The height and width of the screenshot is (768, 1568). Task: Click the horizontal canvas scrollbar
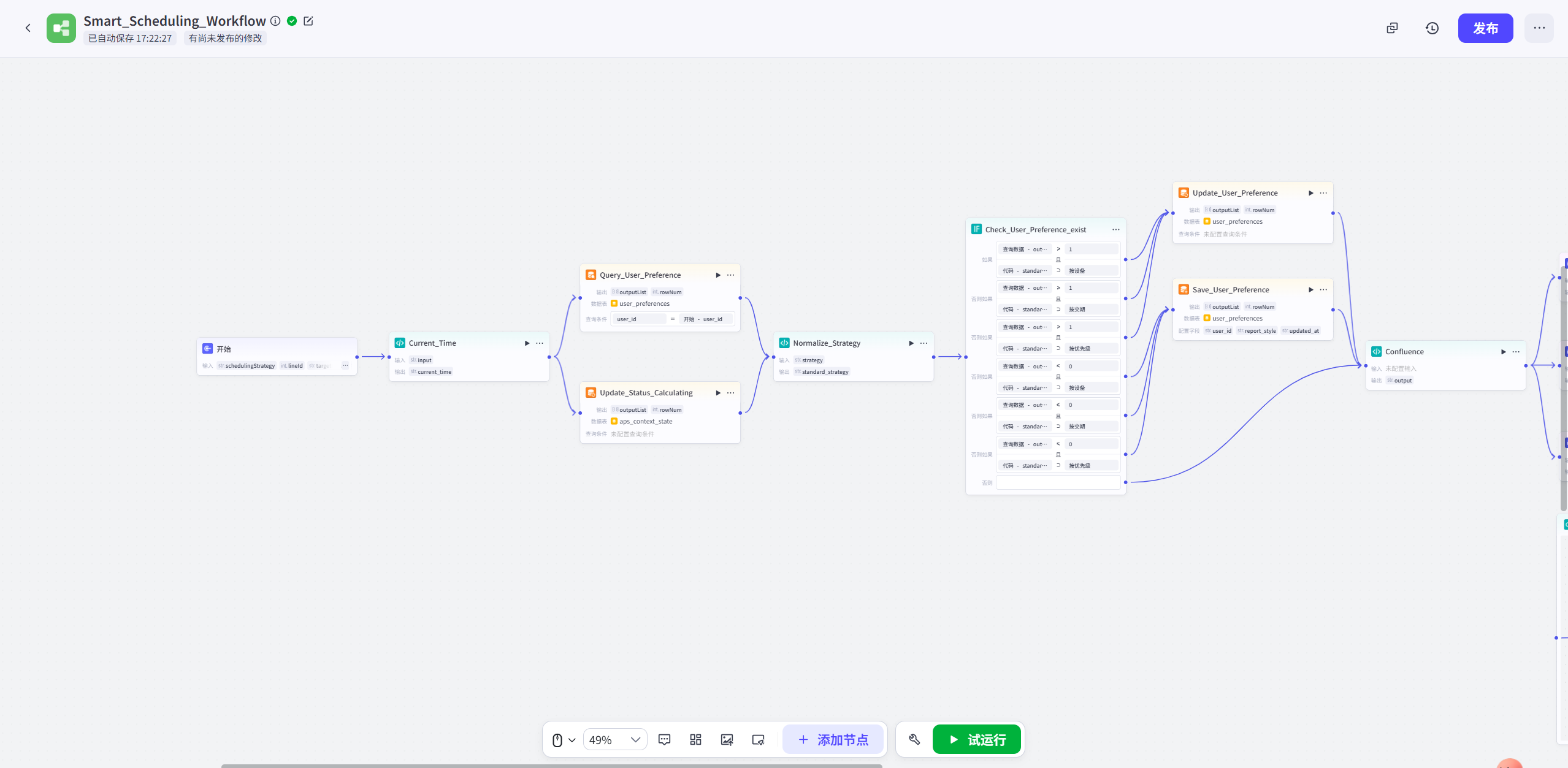tap(552, 766)
